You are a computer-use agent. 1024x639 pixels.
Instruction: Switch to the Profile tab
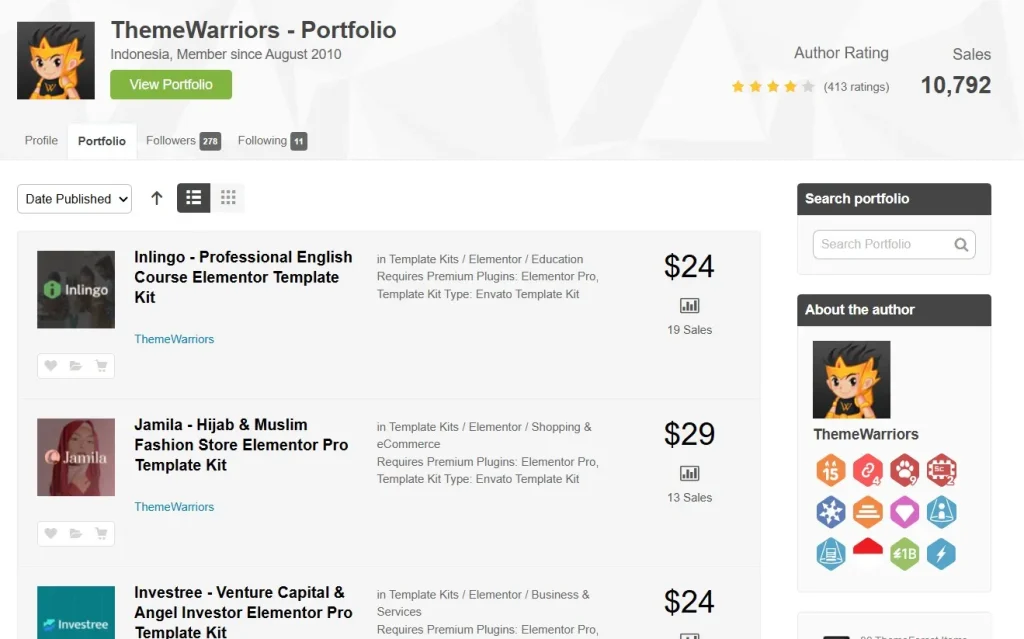[x=41, y=141]
